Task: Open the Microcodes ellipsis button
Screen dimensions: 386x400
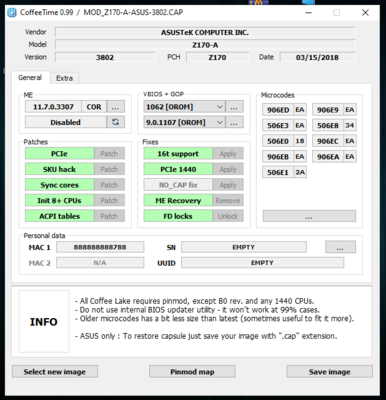Action: pos(309,216)
